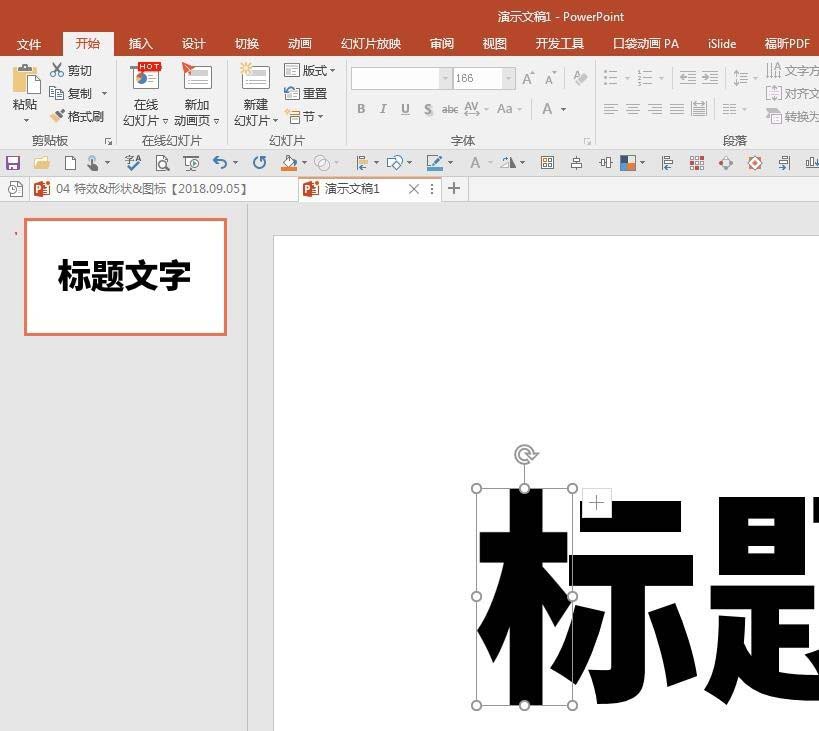Viewport: 819px width, 731px height.
Task: Toggle Strikethrough (abc) formatting
Action: (450, 109)
